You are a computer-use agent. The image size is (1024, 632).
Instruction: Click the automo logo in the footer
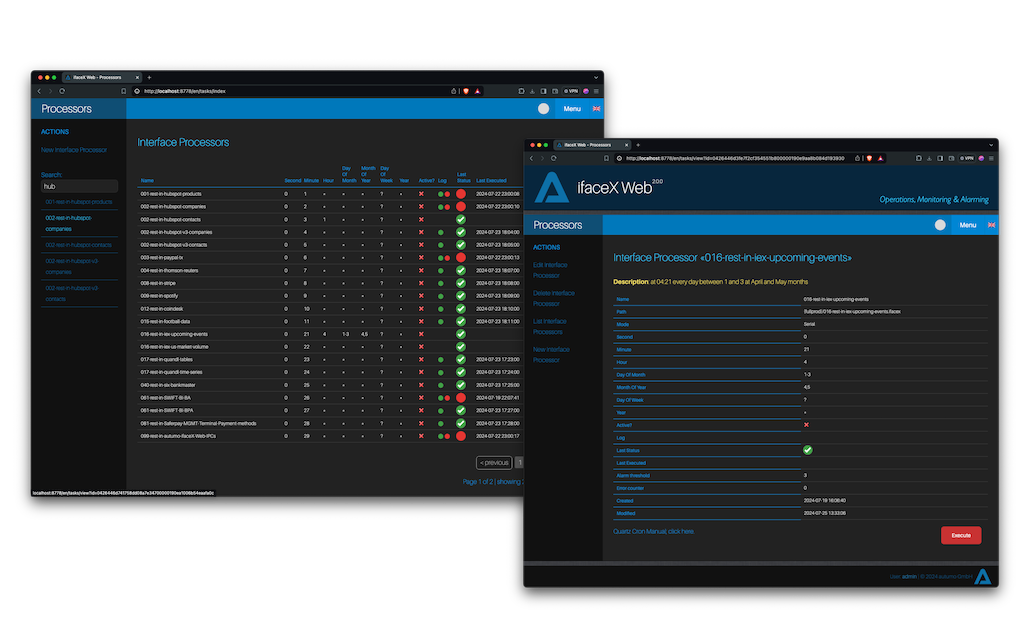point(983,576)
